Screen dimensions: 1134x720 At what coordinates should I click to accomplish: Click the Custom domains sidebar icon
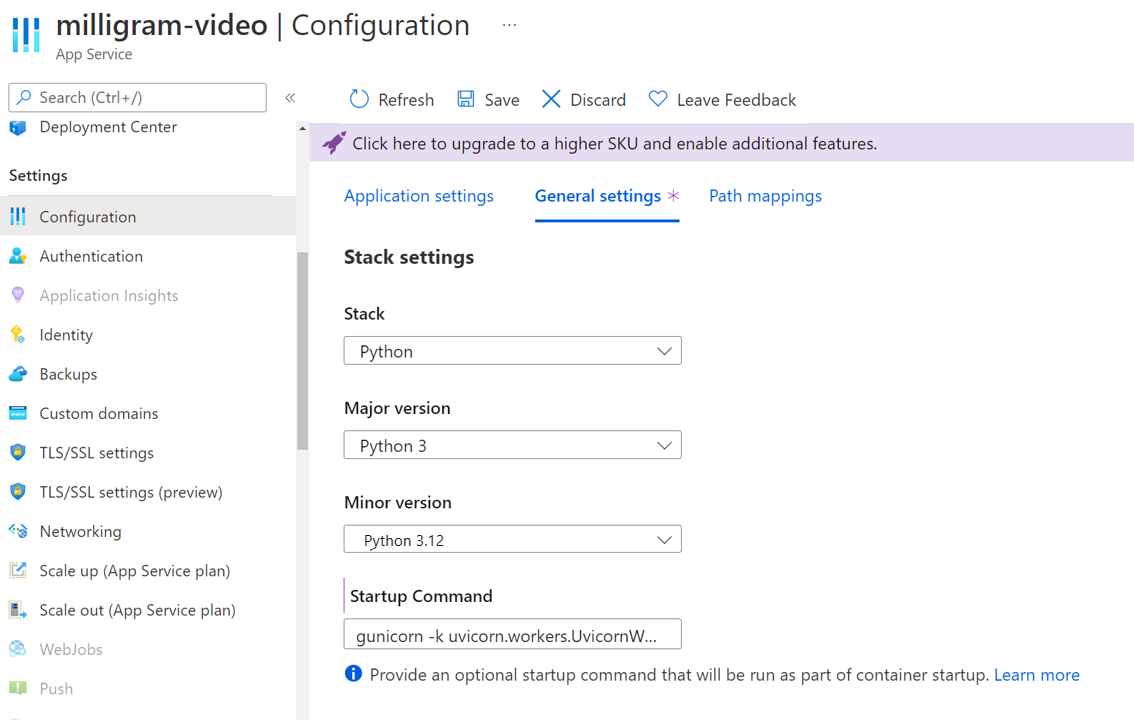tap(18, 412)
